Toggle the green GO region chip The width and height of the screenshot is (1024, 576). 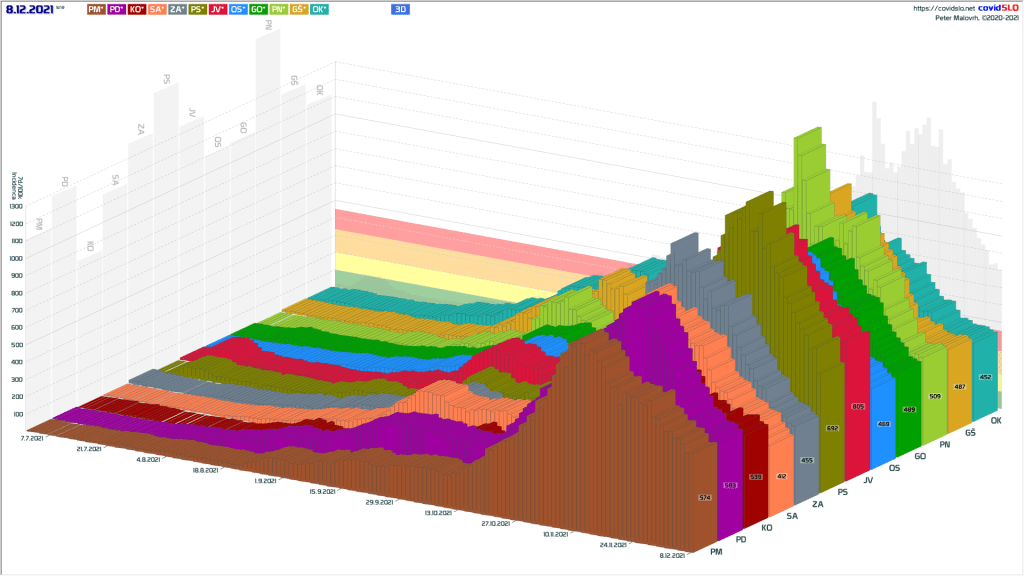[258, 9]
